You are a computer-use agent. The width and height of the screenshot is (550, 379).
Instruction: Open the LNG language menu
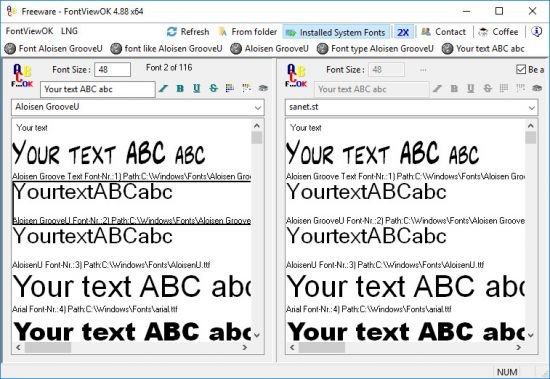pyautogui.click(x=69, y=31)
